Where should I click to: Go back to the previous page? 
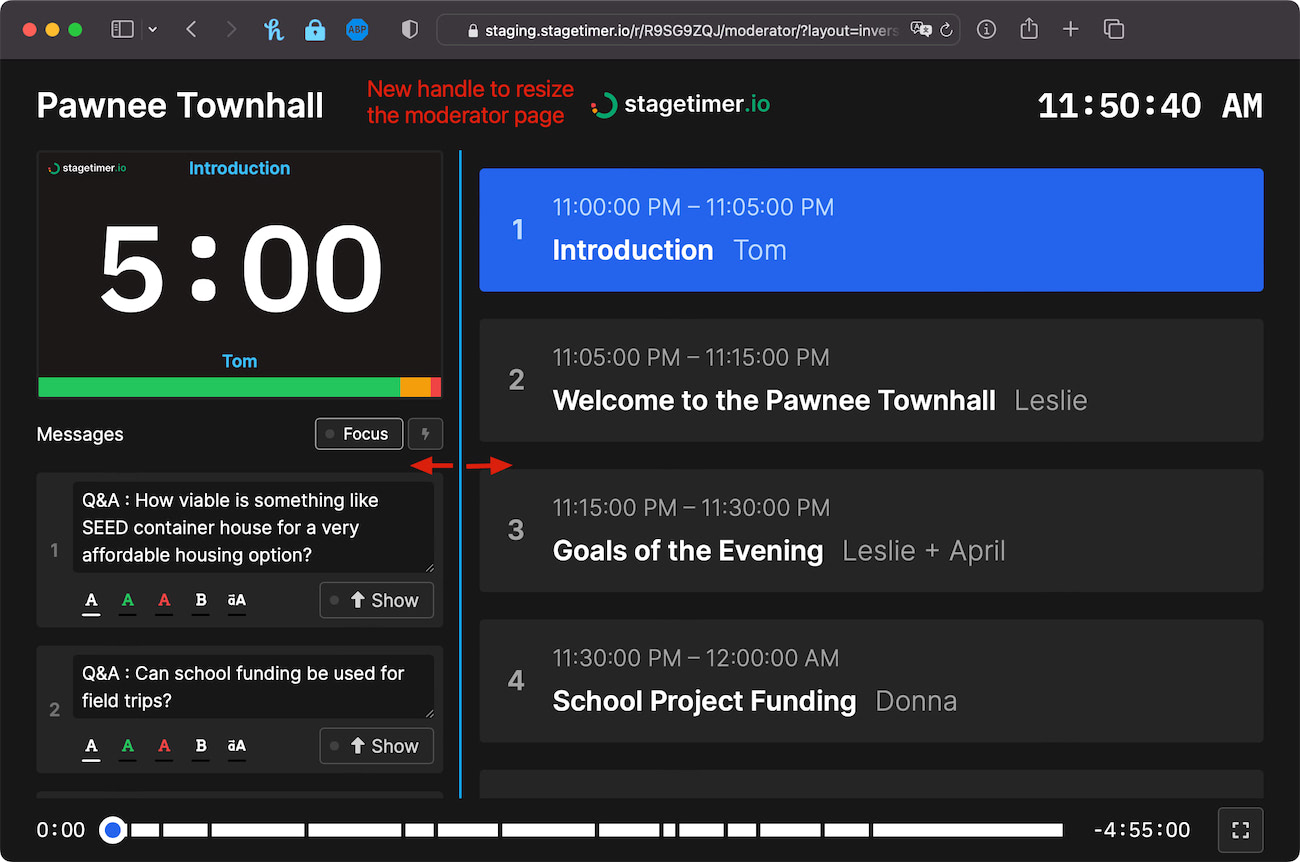[x=191, y=30]
